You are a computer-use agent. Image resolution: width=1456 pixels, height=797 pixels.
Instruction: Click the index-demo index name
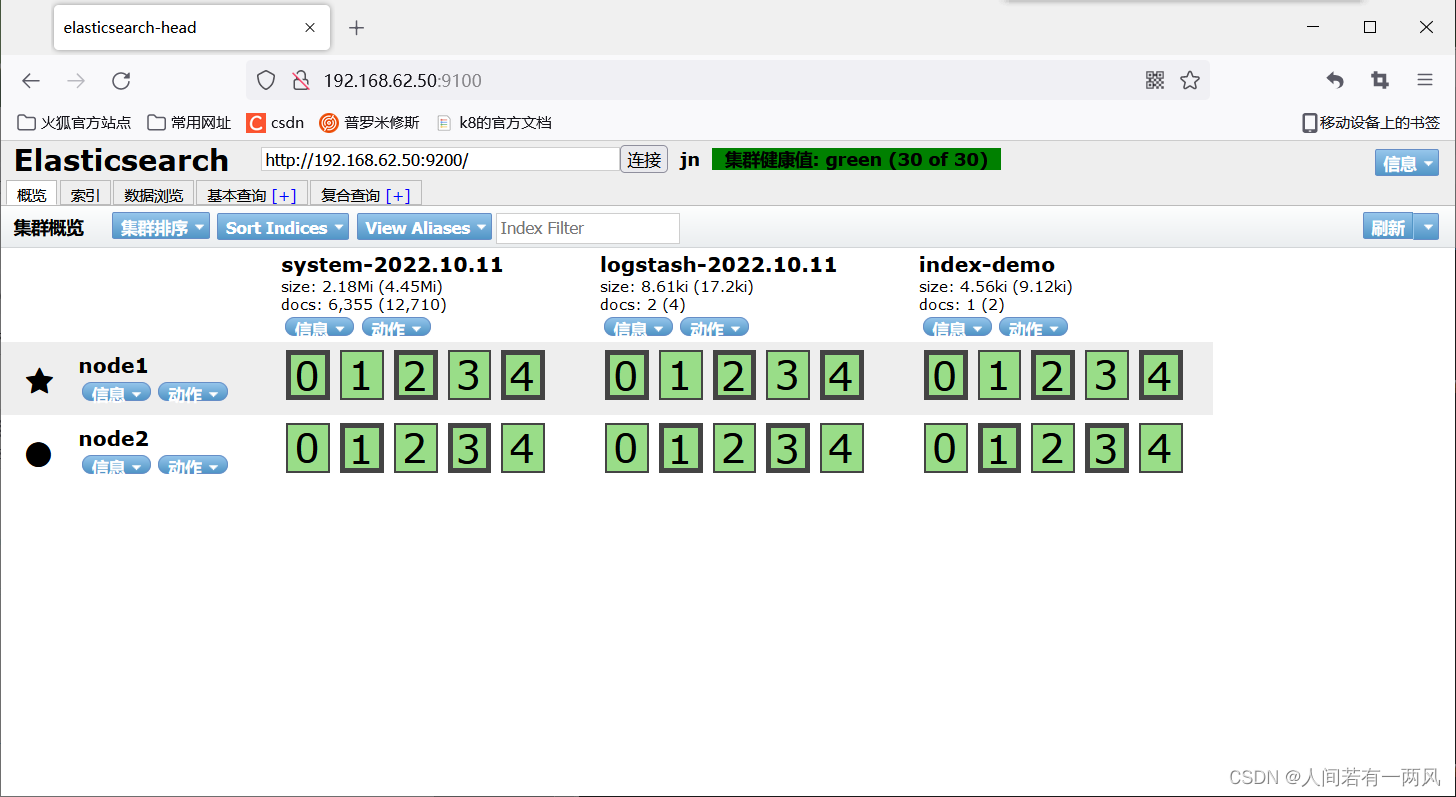click(x=987, y=265)
